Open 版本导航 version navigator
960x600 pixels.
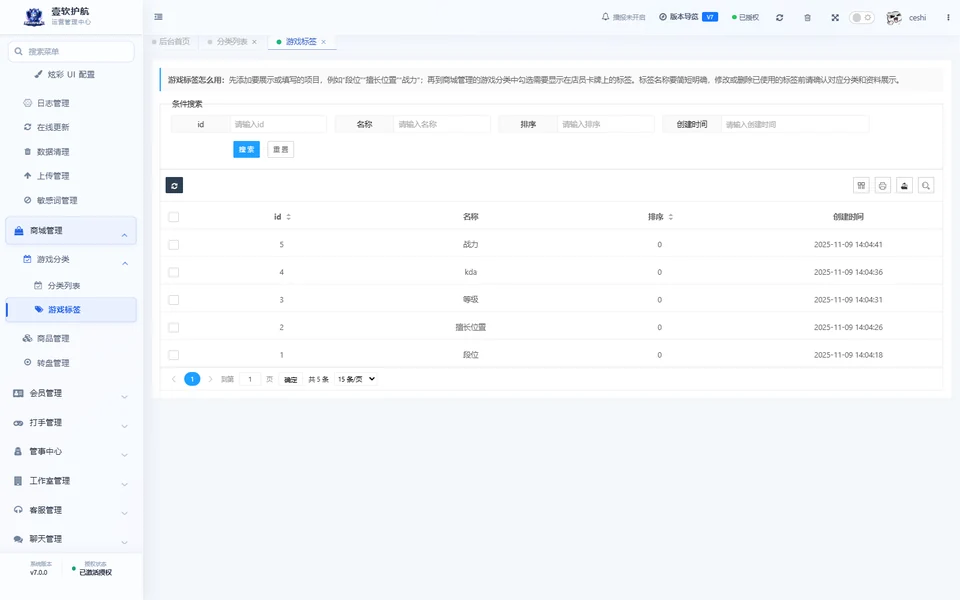(x=688, y=17)
